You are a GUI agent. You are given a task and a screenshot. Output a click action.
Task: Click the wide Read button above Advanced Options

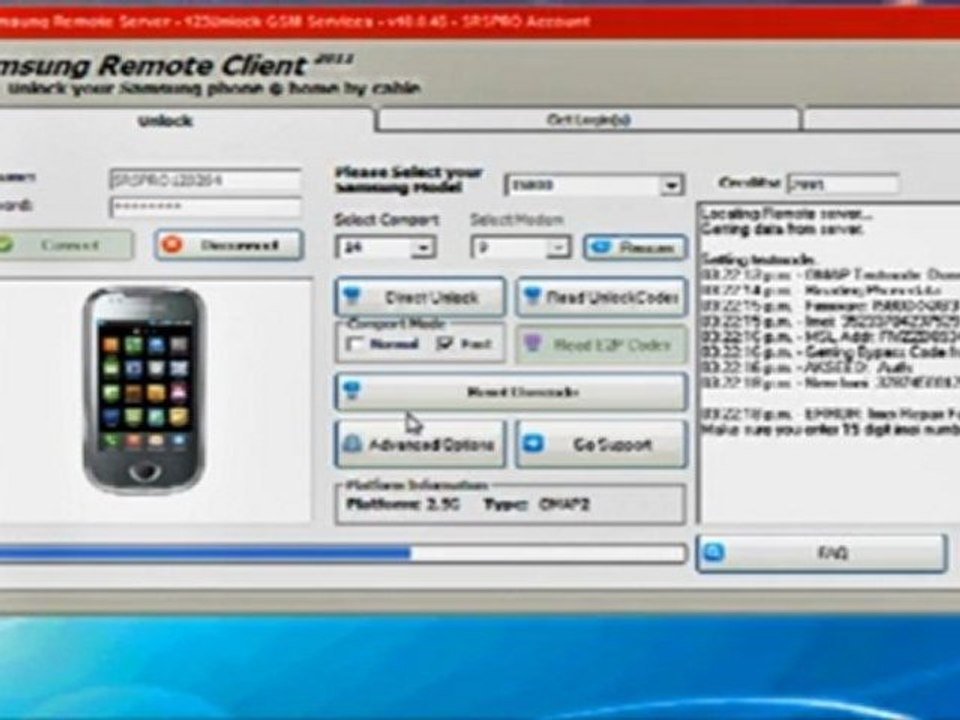[511, 391]
